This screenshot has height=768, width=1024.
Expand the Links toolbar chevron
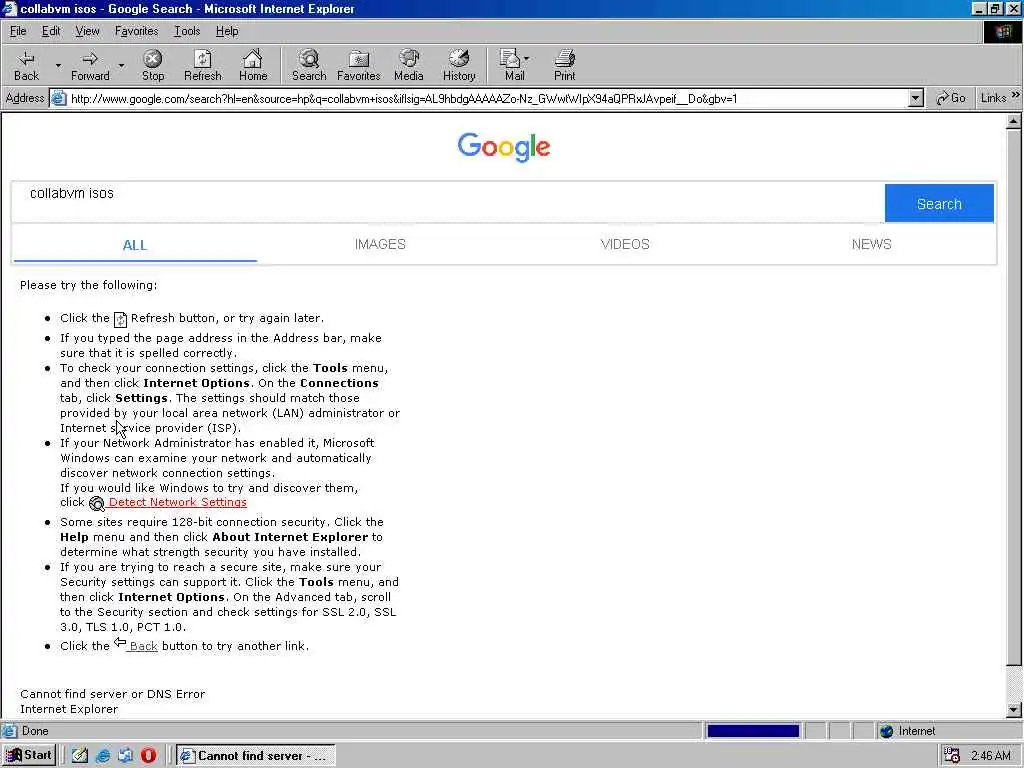(1016, 95)
